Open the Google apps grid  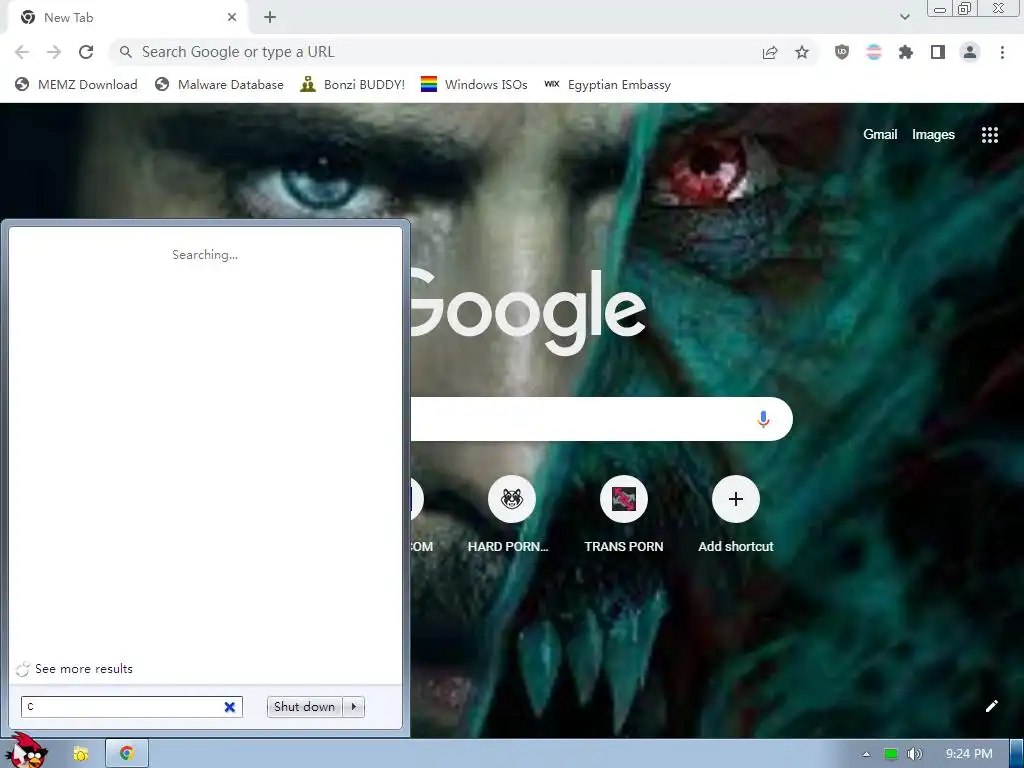coord(989,135)
